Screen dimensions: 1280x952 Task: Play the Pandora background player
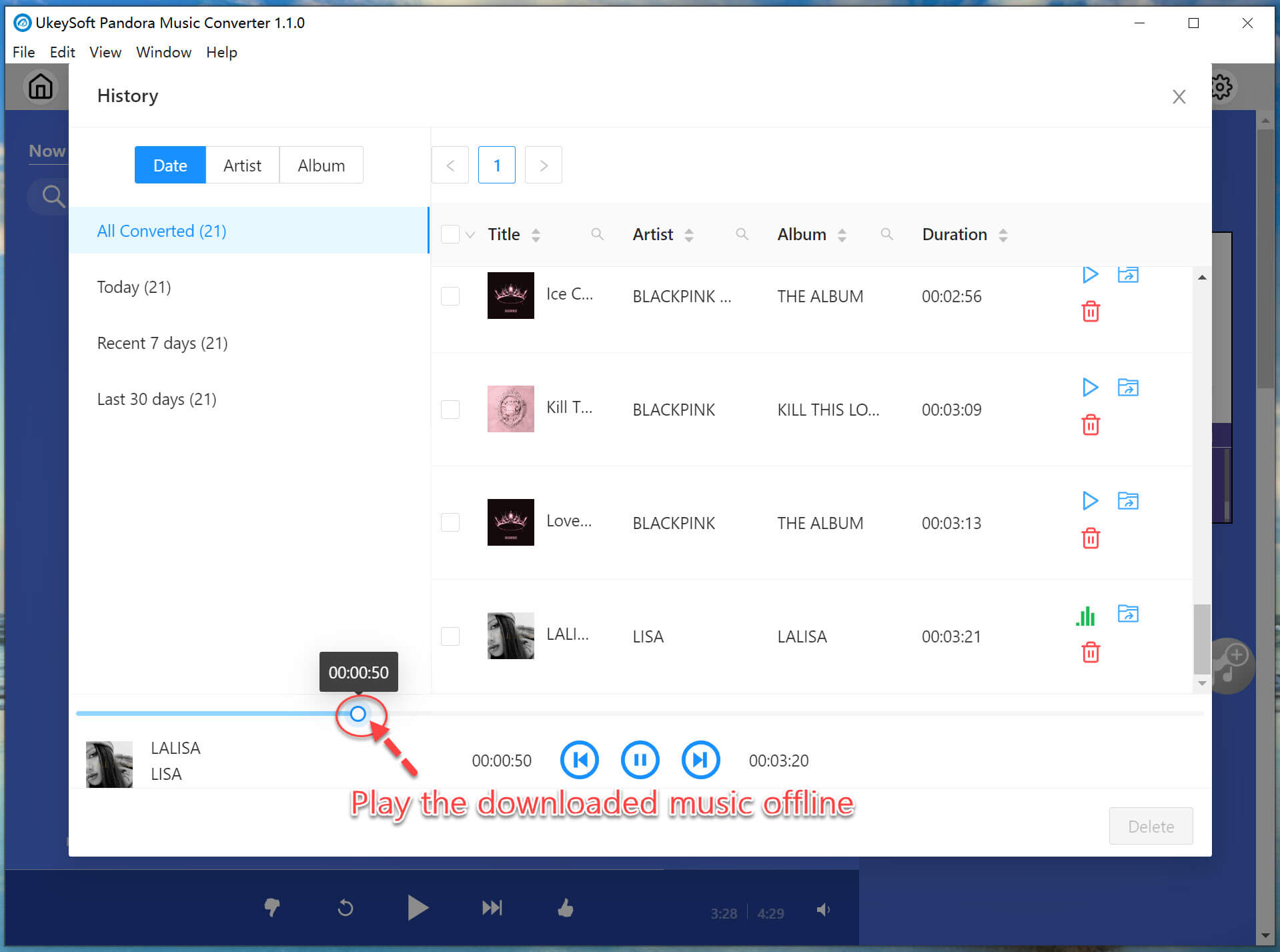click(418, 907)
